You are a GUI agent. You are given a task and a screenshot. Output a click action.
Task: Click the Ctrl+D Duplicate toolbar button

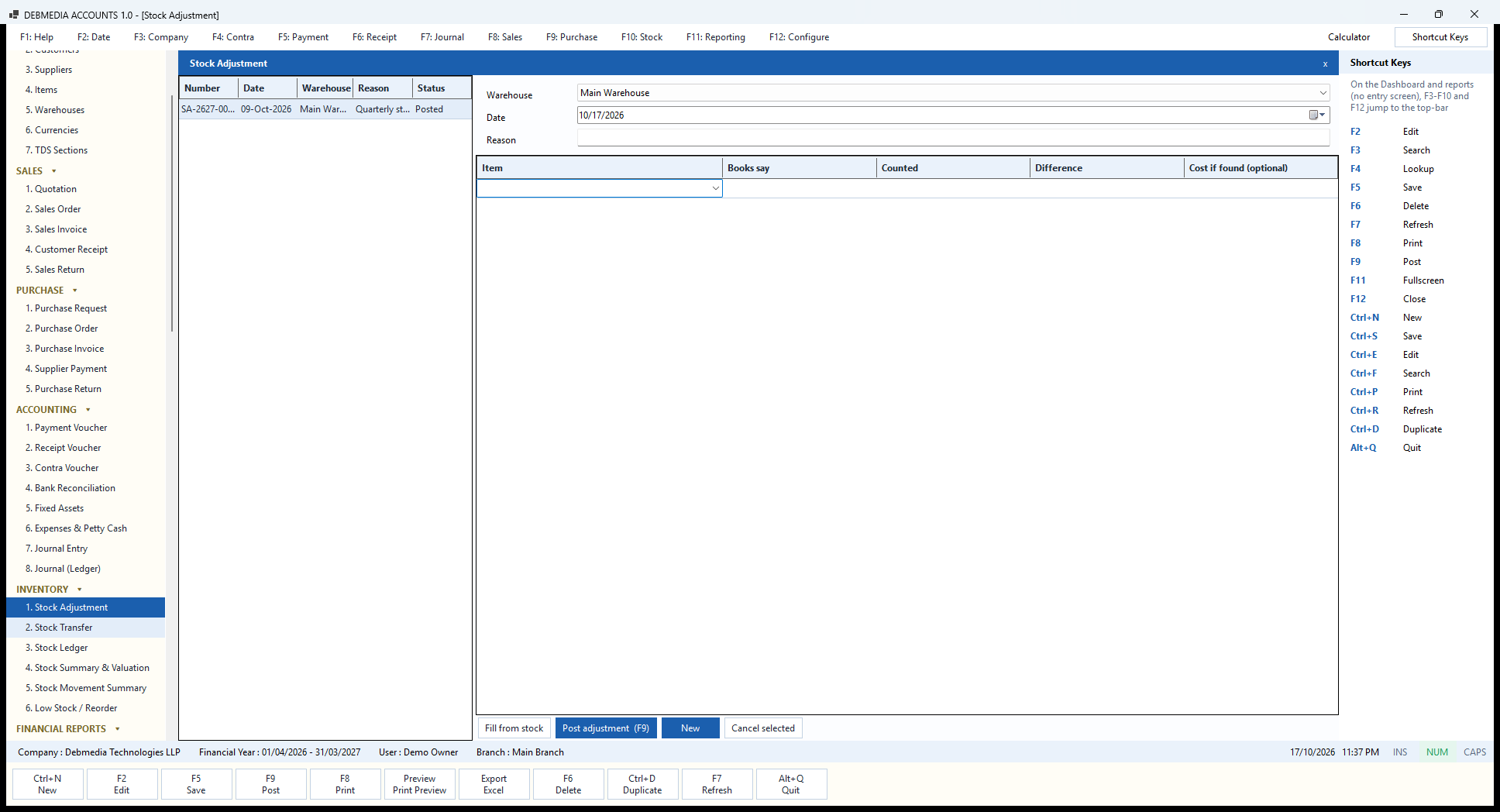642,784
